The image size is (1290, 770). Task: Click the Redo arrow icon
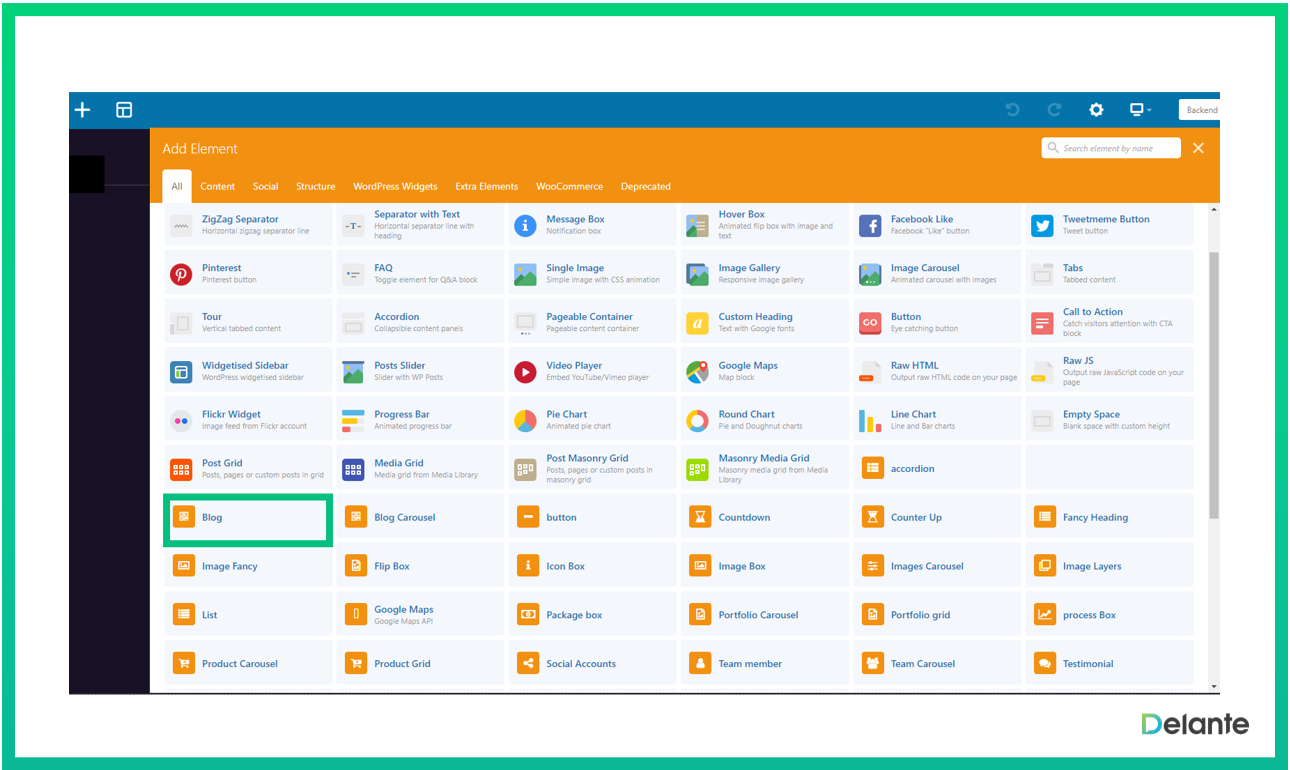point(1054,110)
